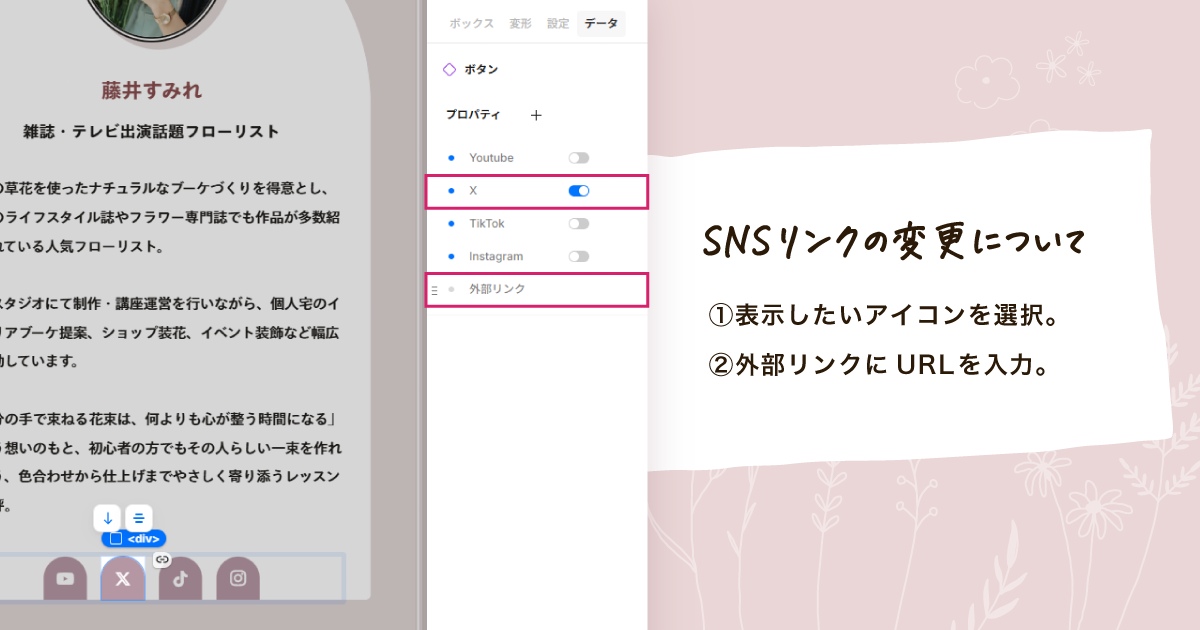Select the YouTube icon in the footer

[64, 578]
